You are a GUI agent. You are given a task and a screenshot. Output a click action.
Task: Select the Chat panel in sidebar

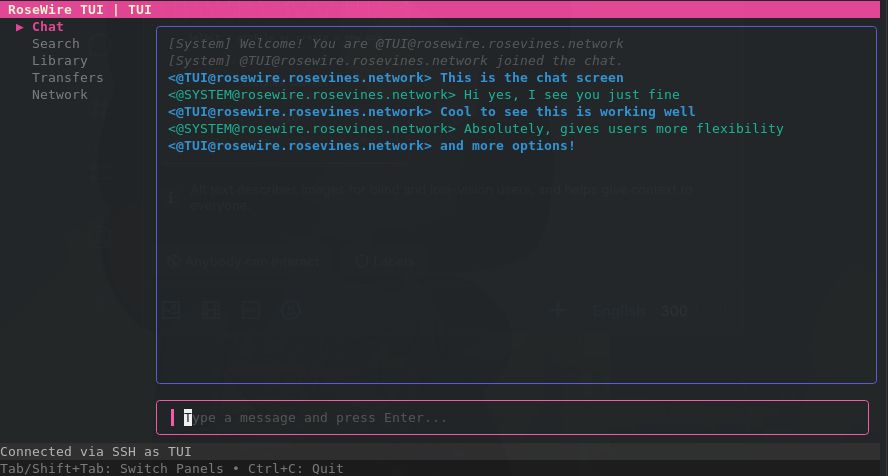48,27
